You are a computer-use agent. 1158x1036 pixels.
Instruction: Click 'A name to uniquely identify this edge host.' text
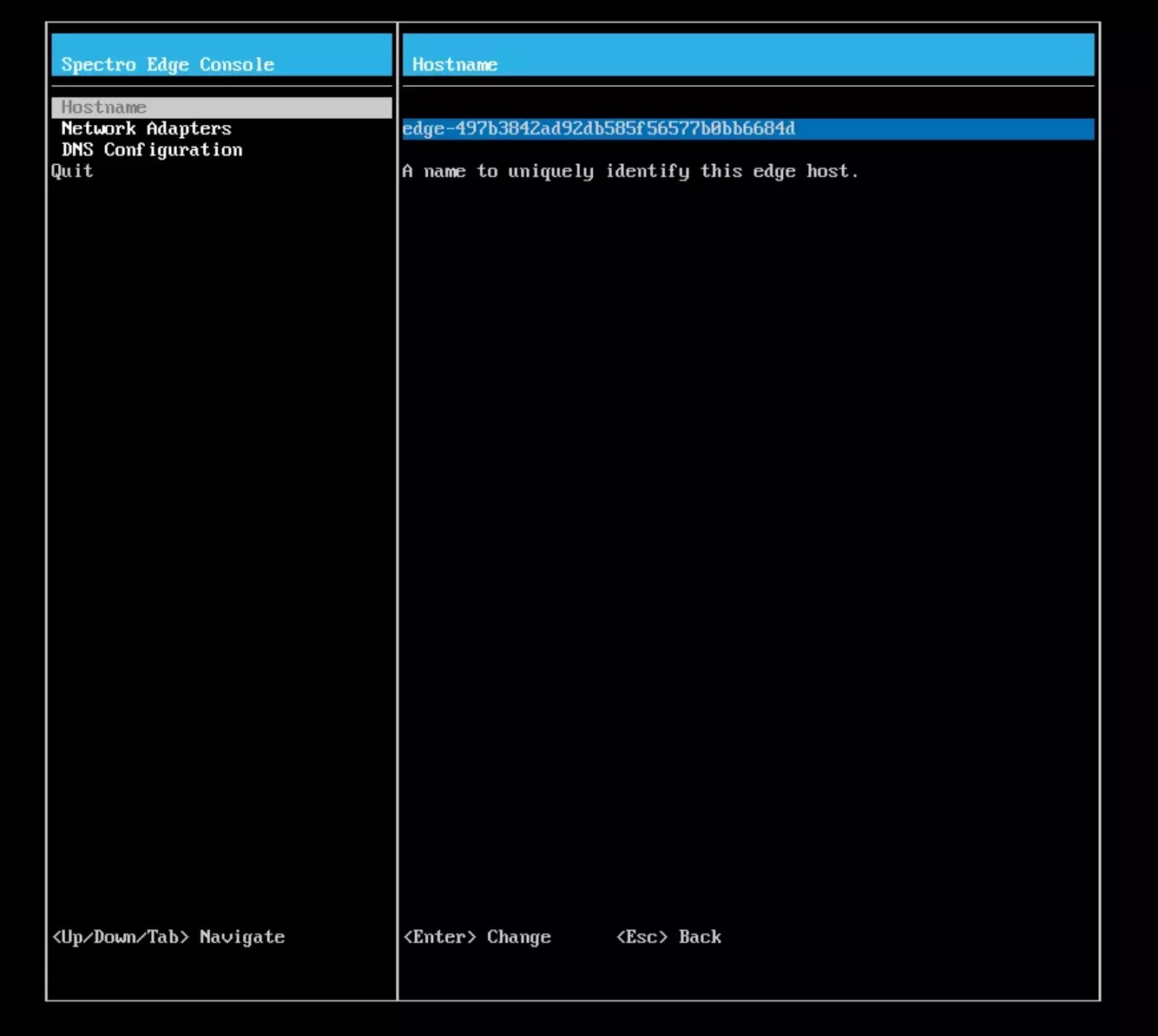click(630, 171)
